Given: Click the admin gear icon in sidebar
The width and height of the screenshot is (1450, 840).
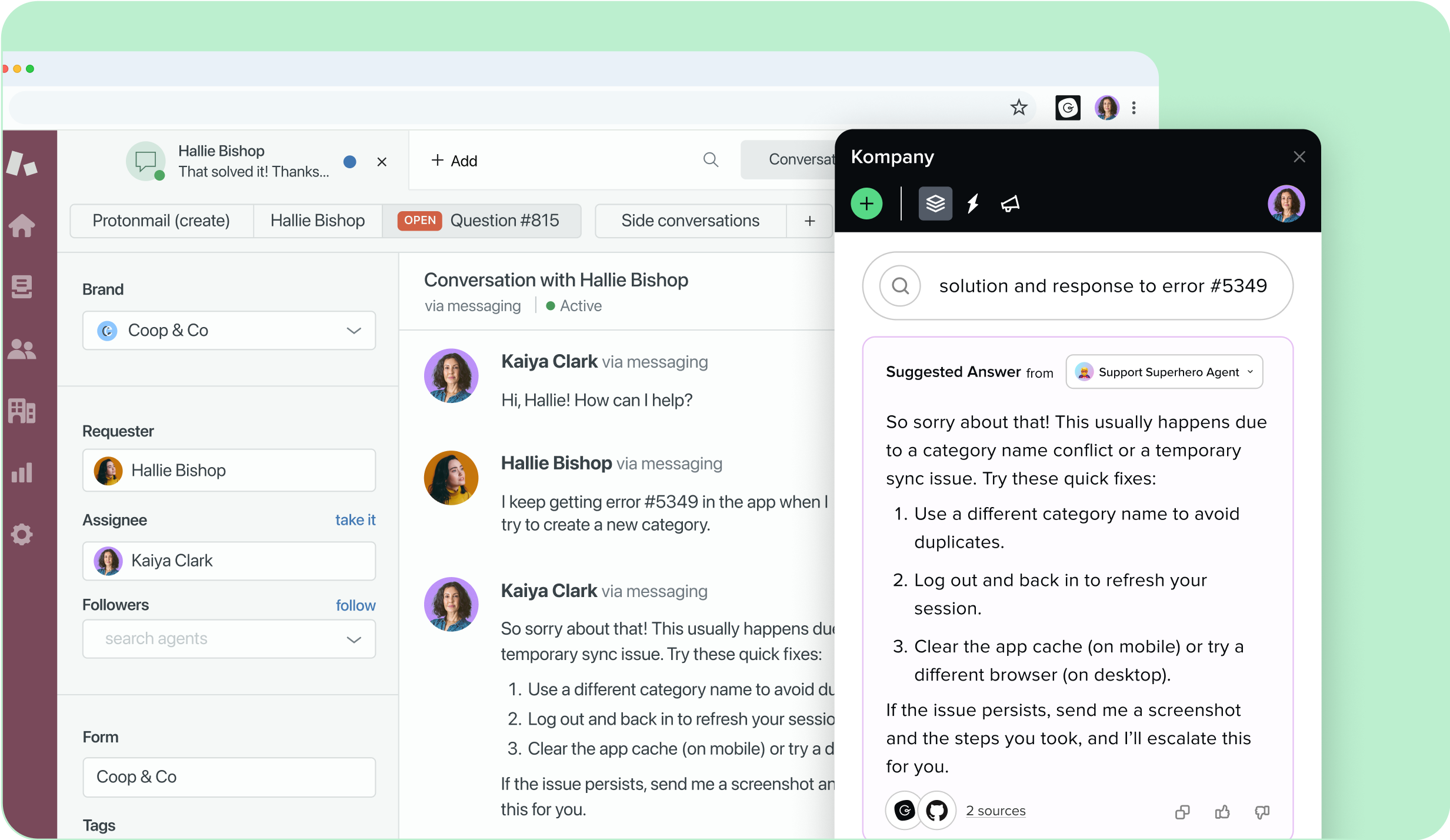Looking at the screenshot, I should click(22, 535).
